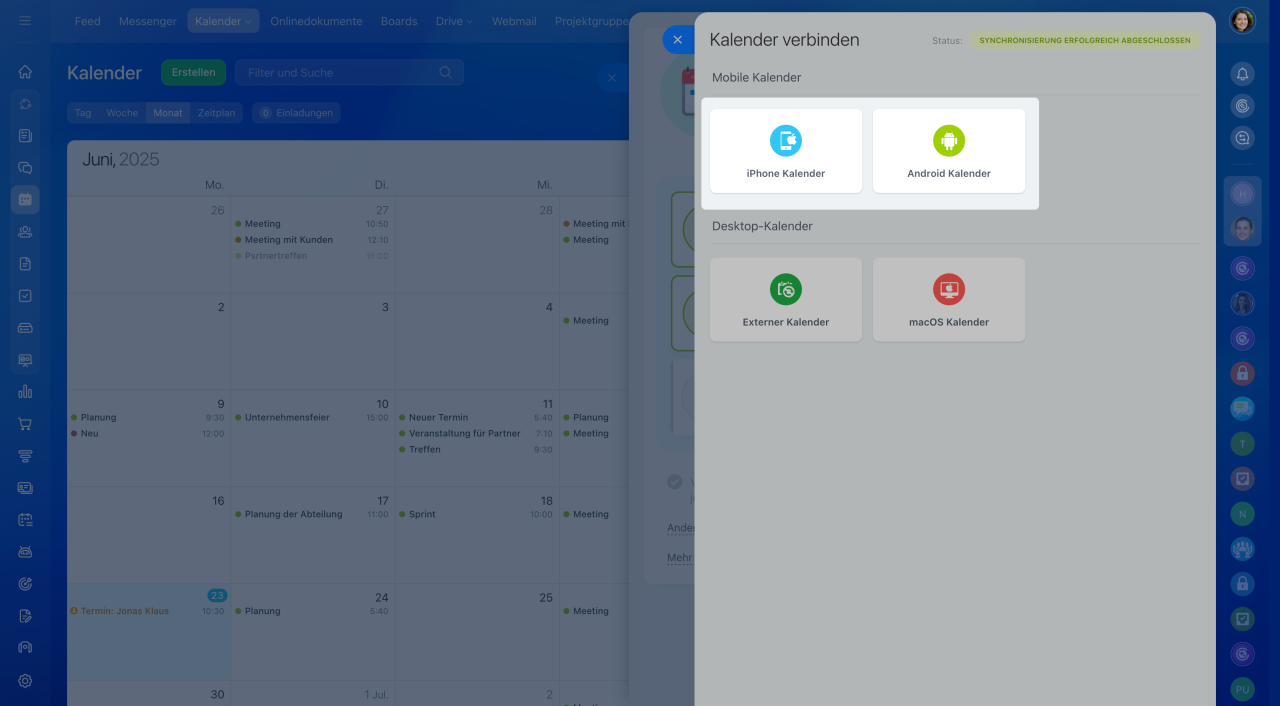Switch calendar to Tag view
The image size is (1280, 706).
tap(83, 113)
